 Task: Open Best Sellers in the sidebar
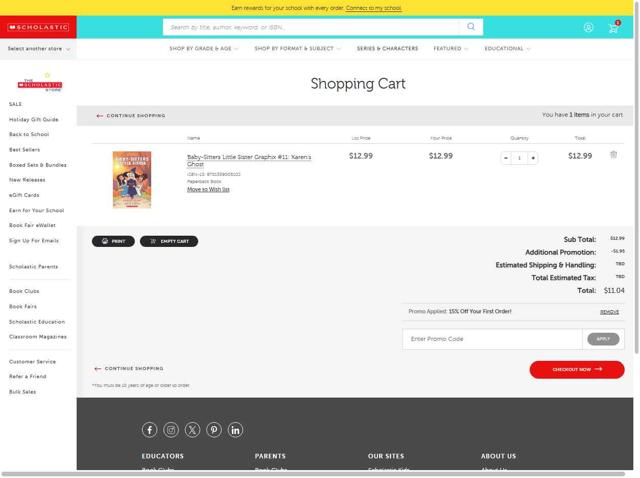point(24,150)
